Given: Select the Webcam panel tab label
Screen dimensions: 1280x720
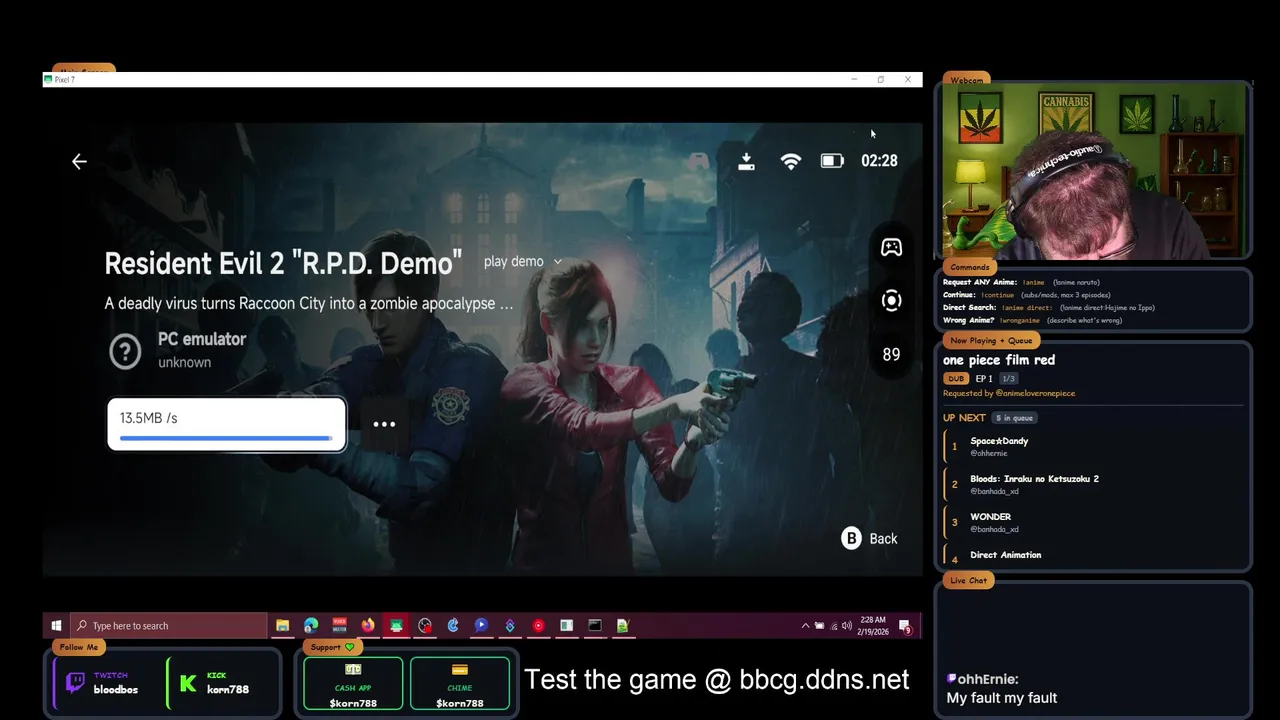Looking at the screenshot, I should point(966,80).
